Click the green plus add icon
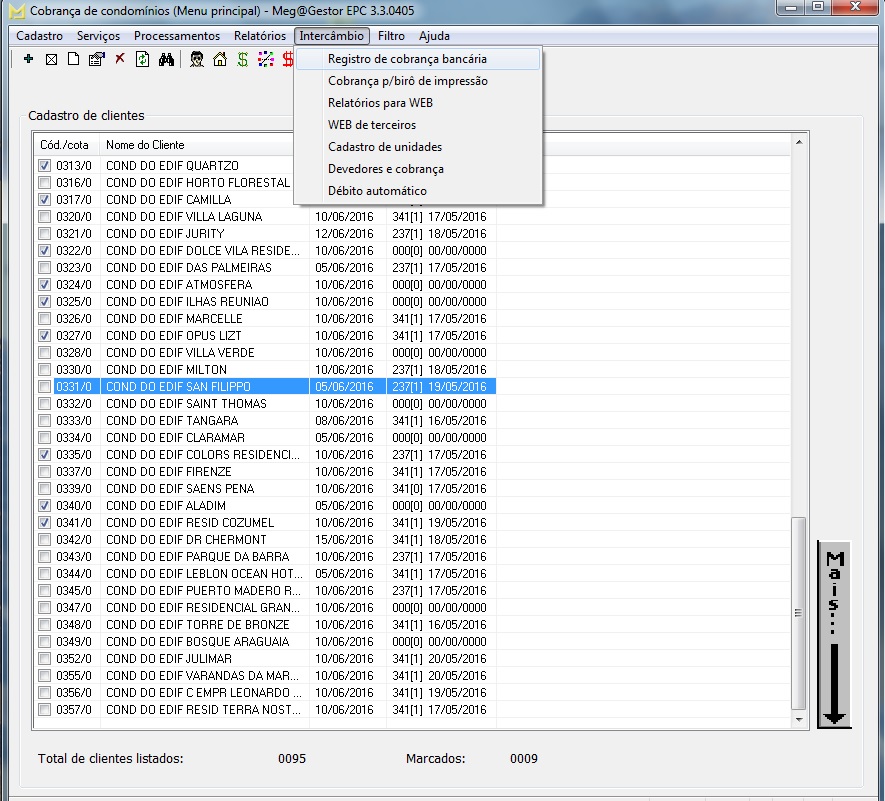The height and width of the screenshot is (801, 885). click(x=28, y=60)
